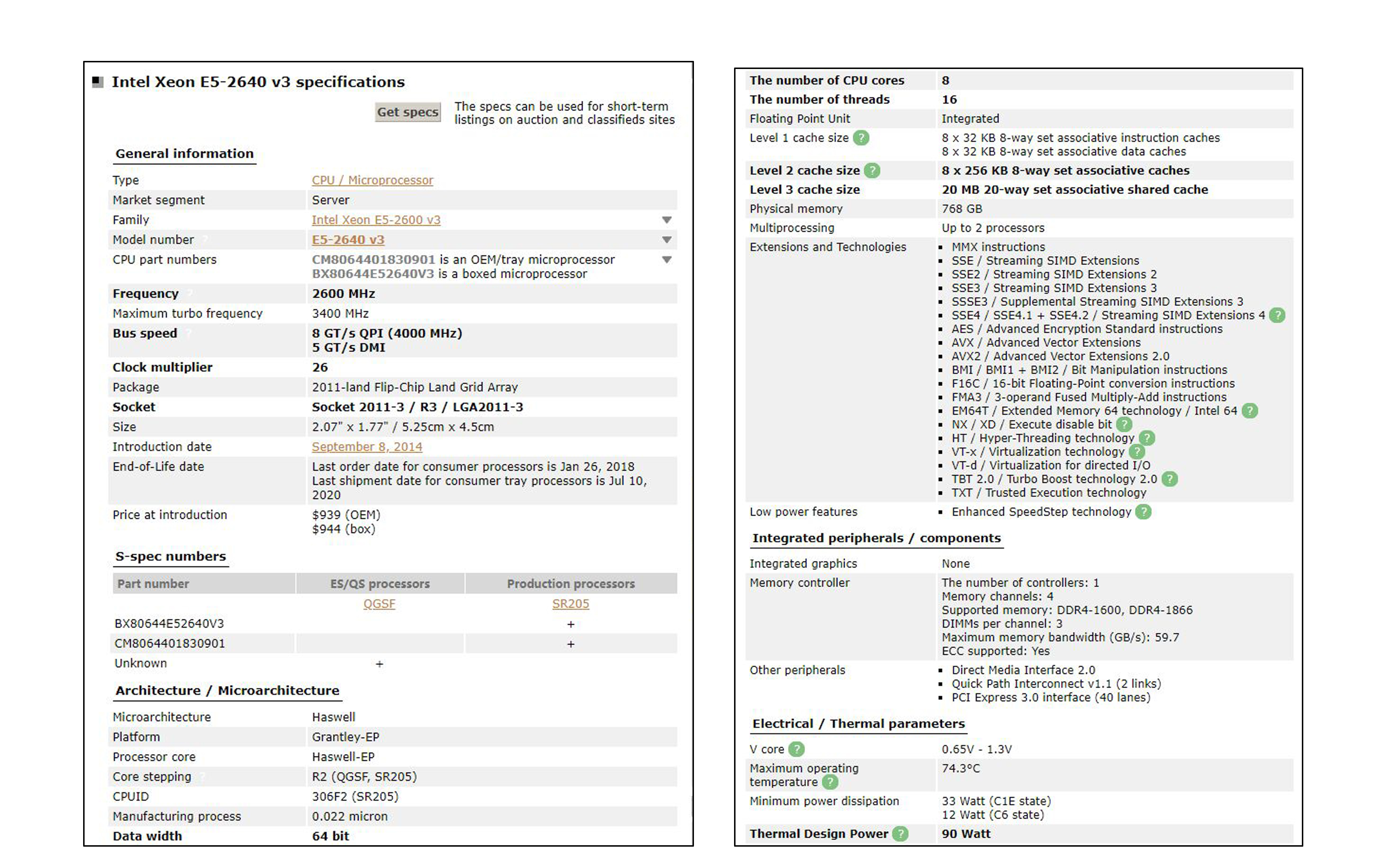
Task: Click the Get specs button
Action: pyautogui.click(x=408, y=112)
